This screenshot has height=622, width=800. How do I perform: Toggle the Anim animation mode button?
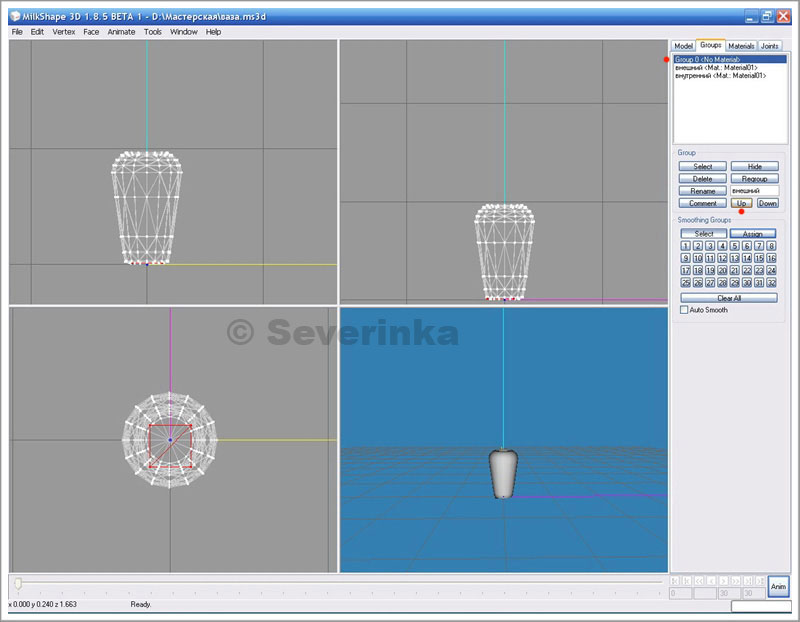tap(778, 586)
